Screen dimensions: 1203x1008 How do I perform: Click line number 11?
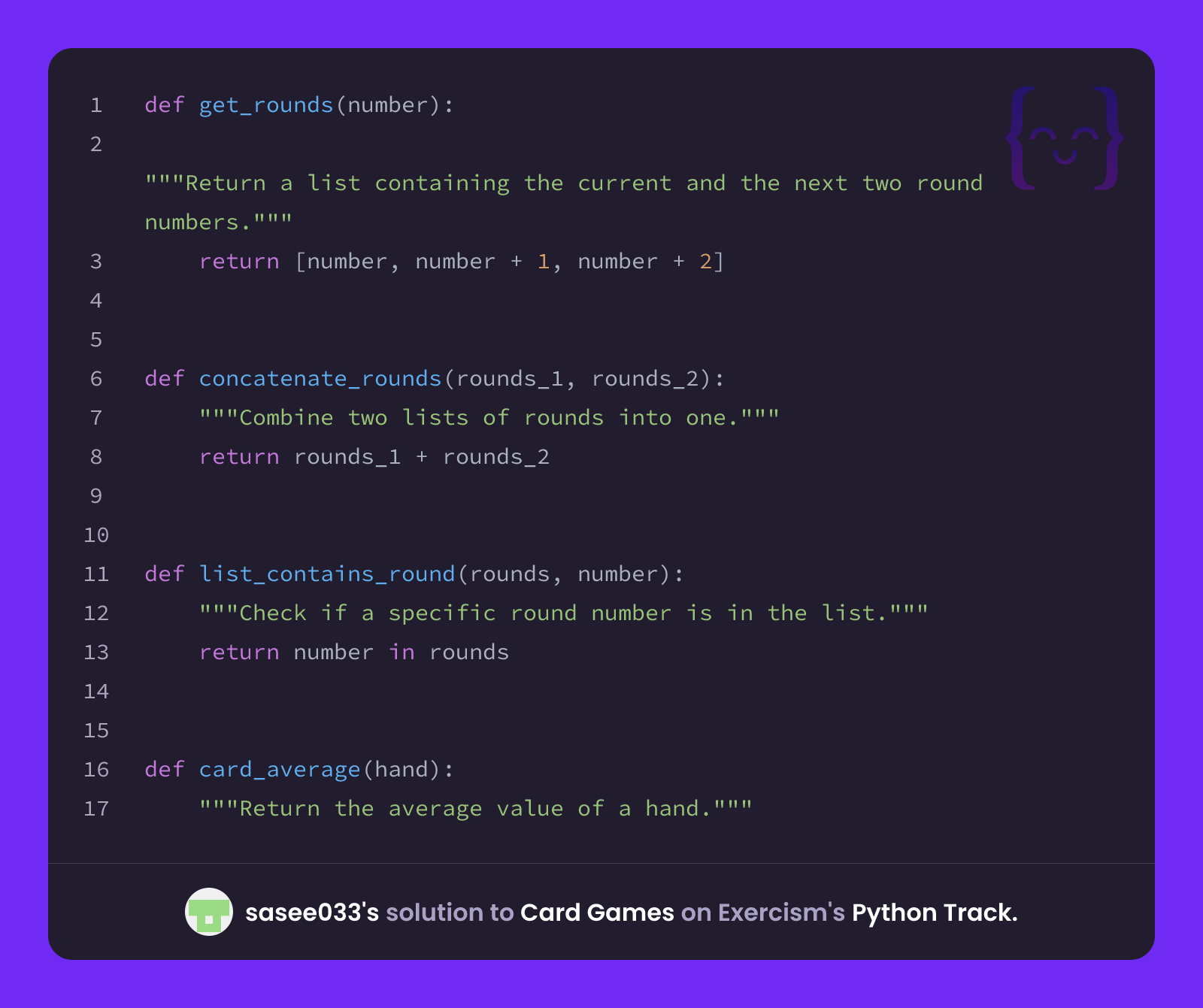96,574
